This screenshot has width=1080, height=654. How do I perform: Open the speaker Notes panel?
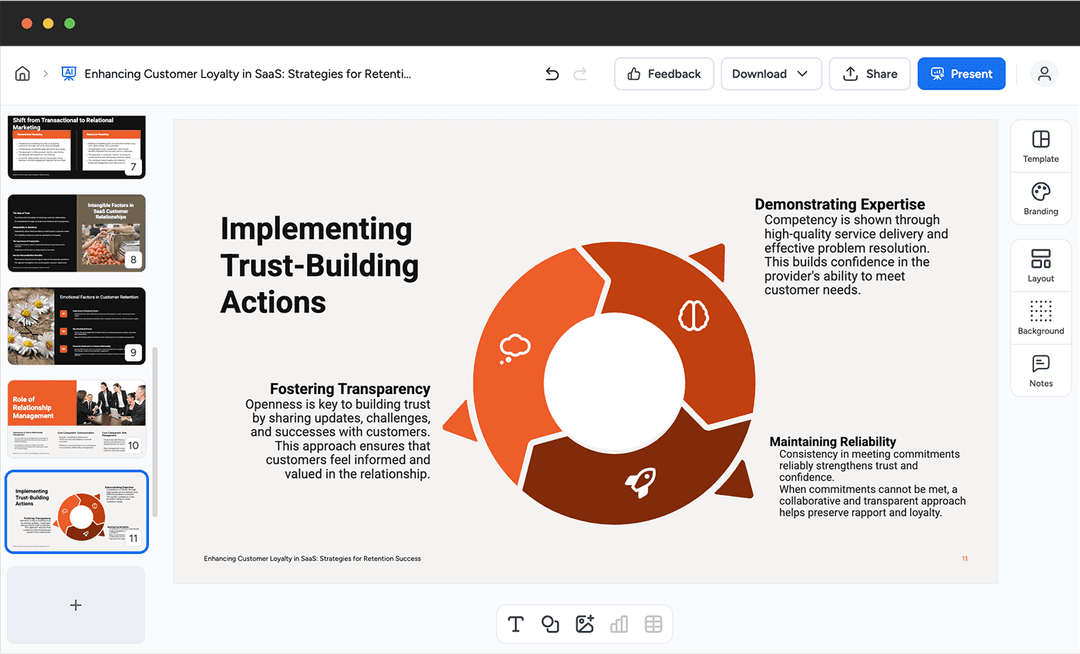pyautogui.click(x=1040, y=370)
